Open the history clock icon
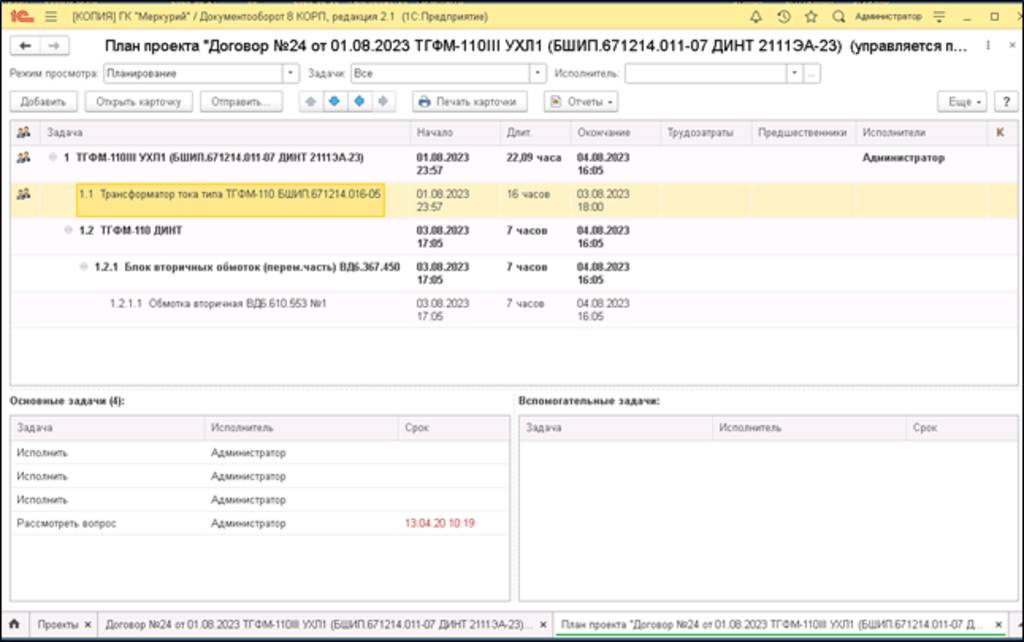This screenshot has height=642, width=1024. (784, 17)
